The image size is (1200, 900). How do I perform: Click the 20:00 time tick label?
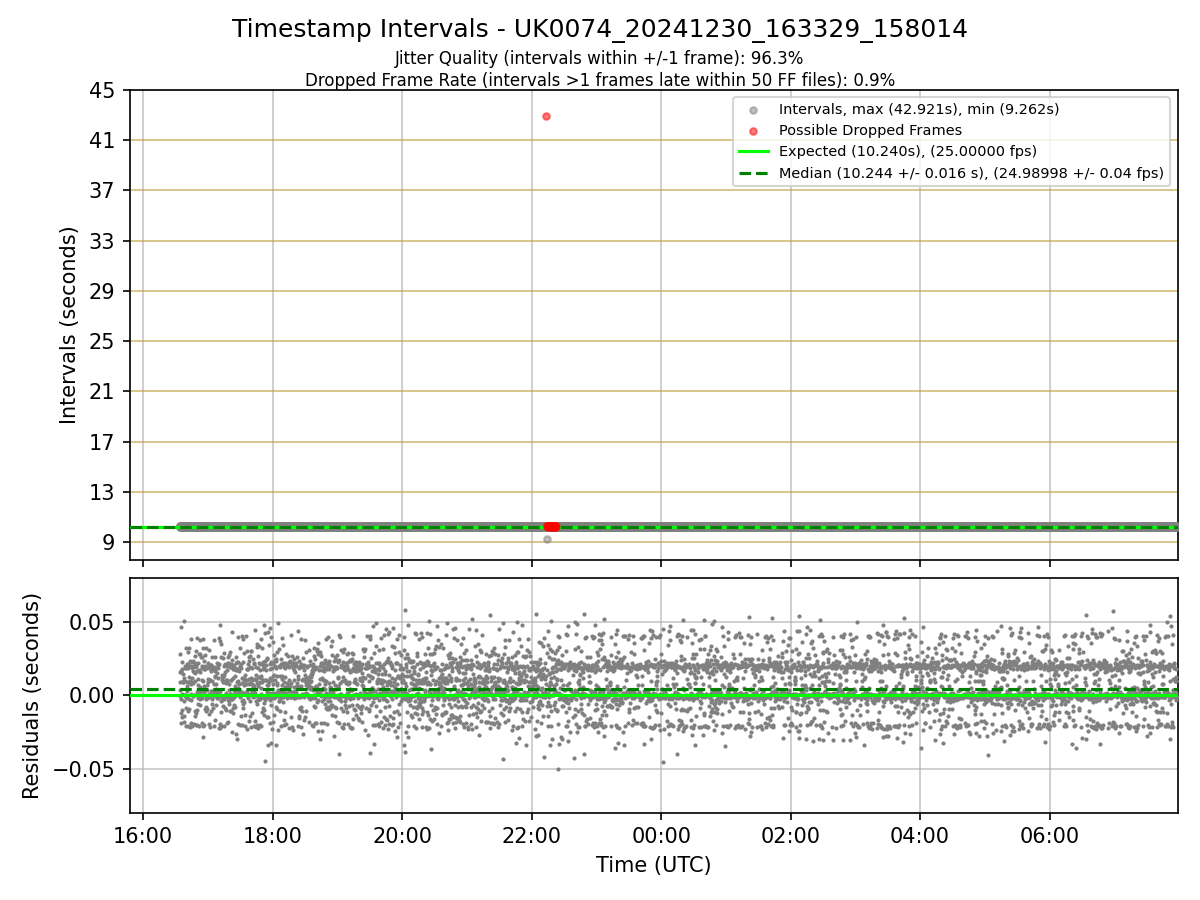tap(402, 834)
